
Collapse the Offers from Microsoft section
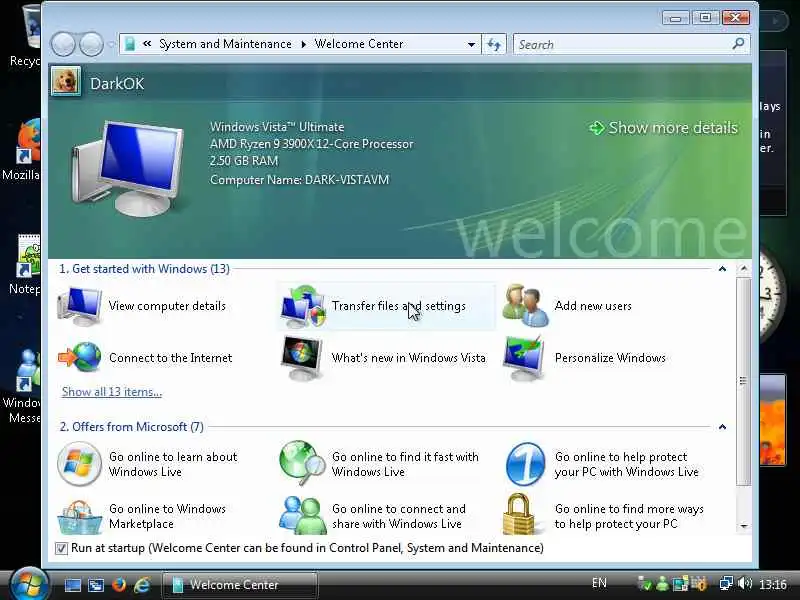[x=722, y=427]
